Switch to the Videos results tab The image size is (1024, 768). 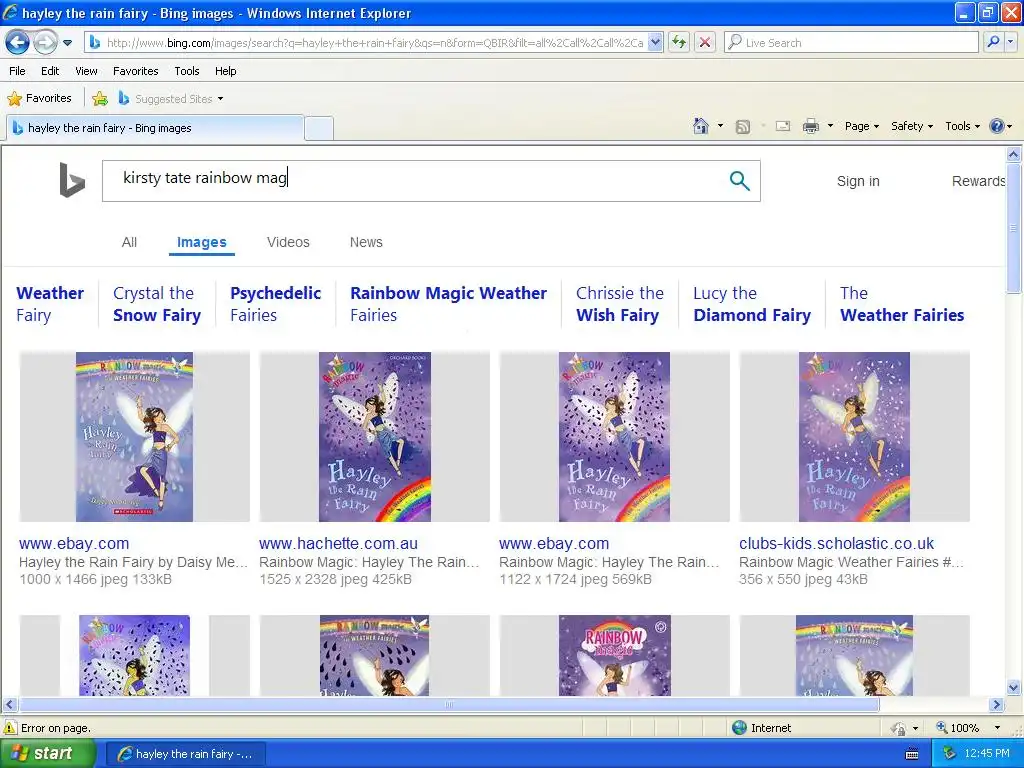coord(288,242)
